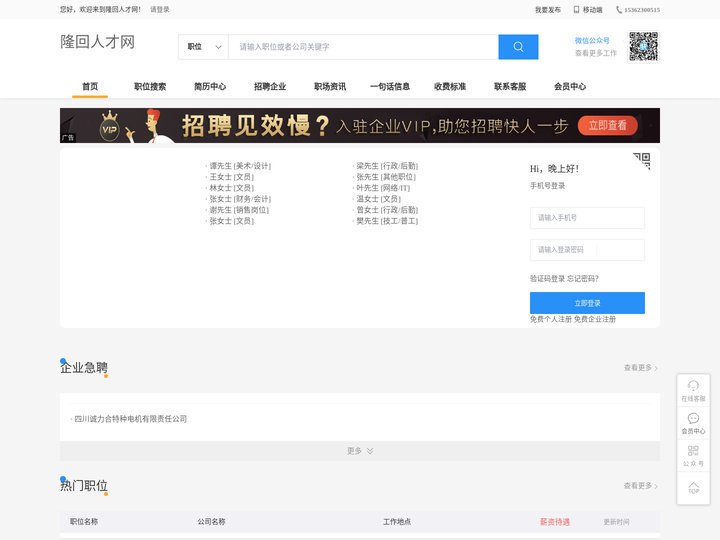Go to 首页 tab

pos(90,86)
